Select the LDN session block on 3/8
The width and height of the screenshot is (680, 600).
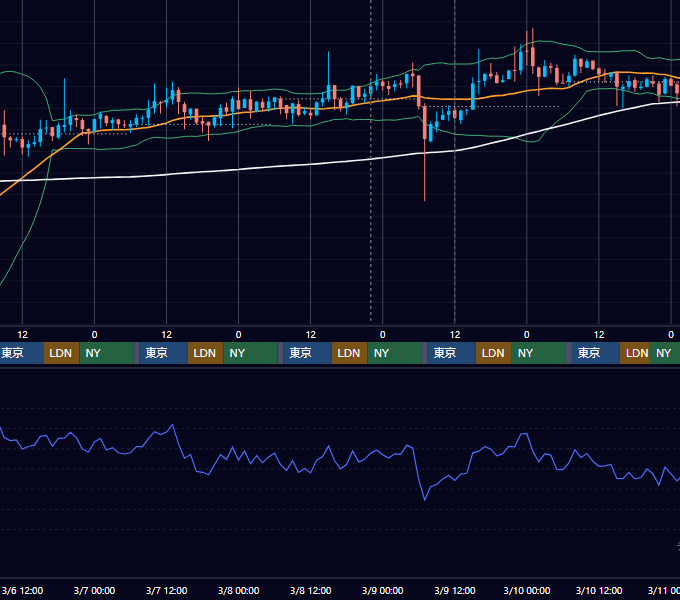tap(350, 353)
